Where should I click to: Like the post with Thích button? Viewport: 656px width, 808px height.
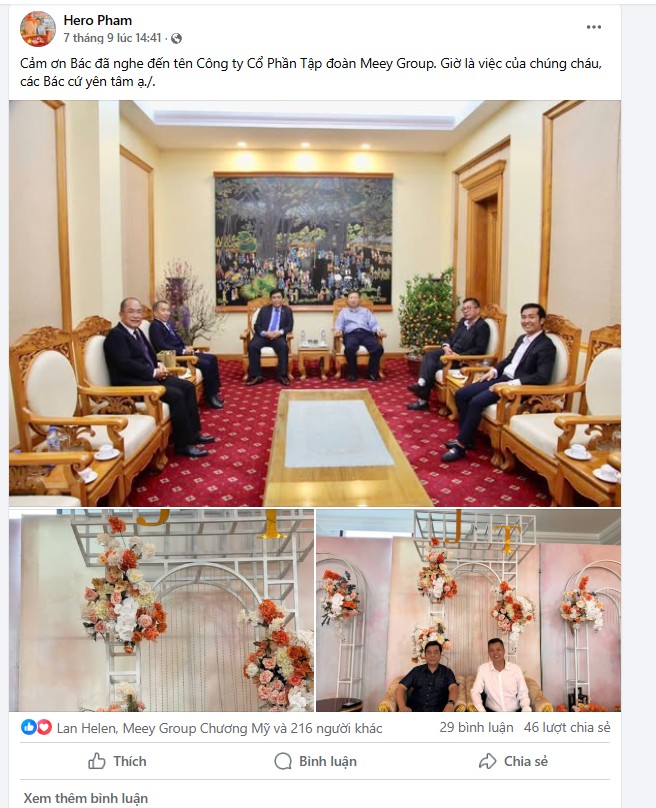(117, 761)
